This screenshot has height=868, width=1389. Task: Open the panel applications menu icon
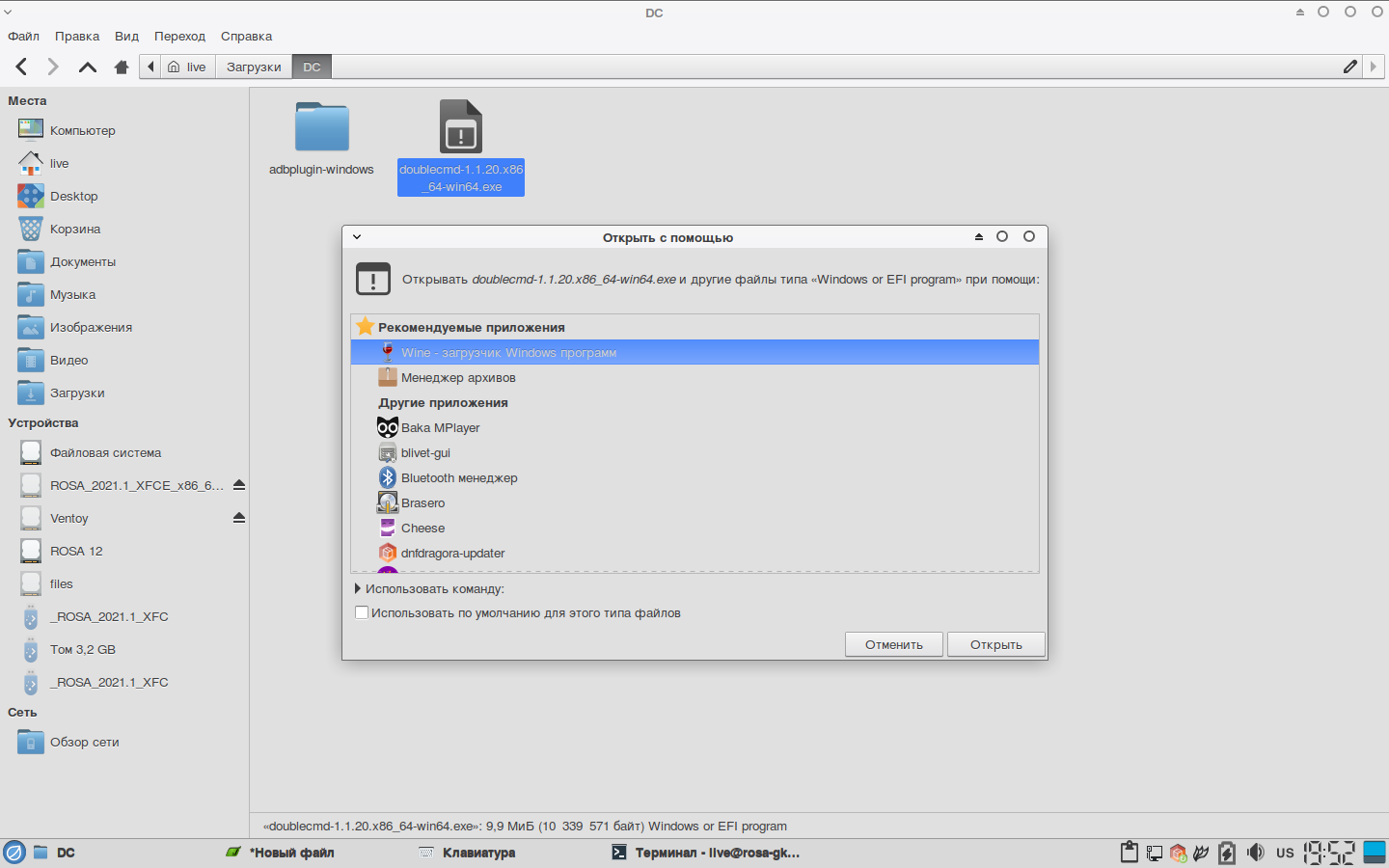coord(14,853)
